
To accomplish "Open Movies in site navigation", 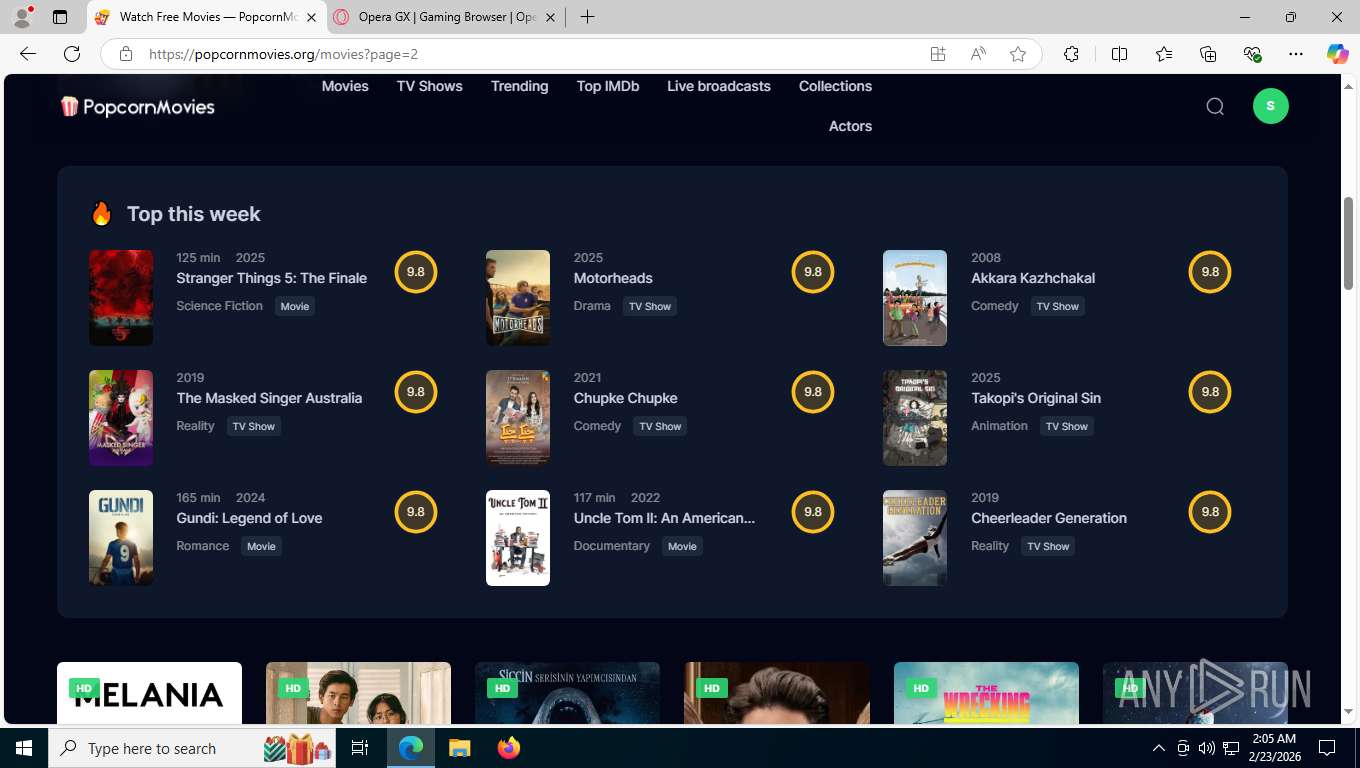I will point(345,86).
